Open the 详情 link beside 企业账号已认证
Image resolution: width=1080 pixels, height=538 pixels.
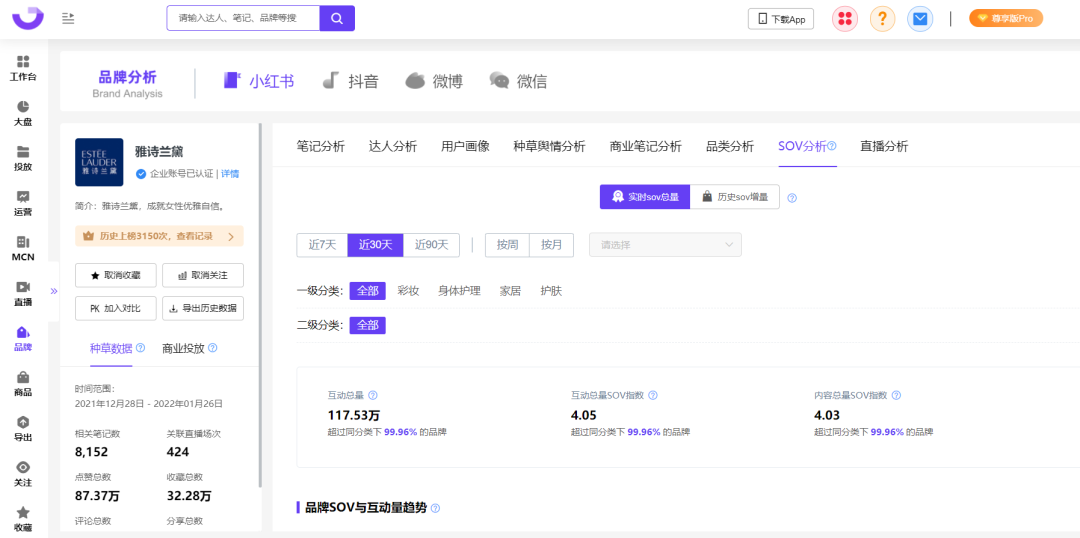tap(231, 174)
